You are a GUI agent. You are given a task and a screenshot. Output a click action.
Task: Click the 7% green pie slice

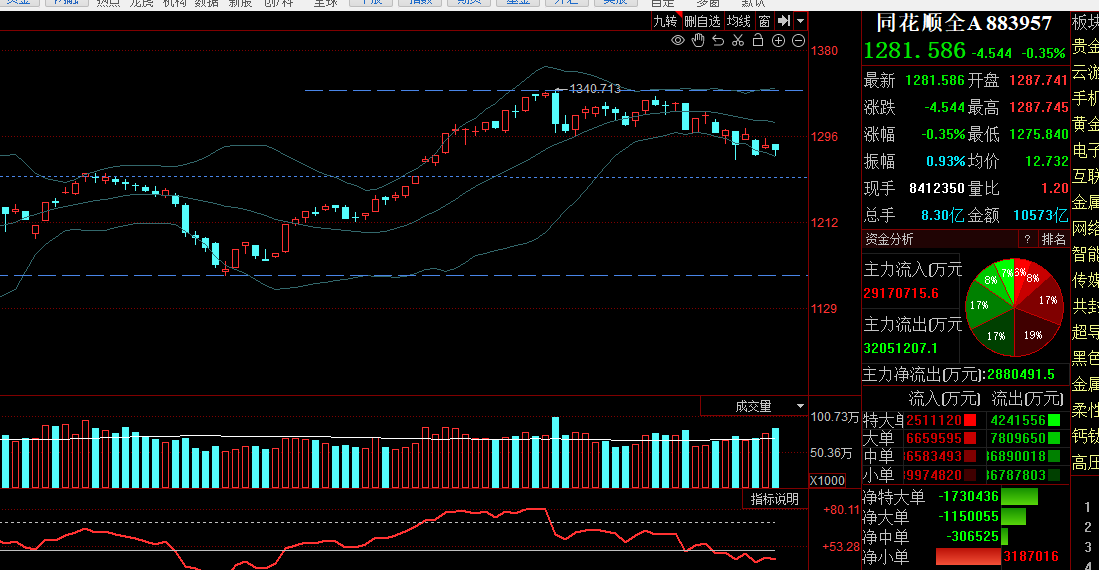[x=1006, y=273]
